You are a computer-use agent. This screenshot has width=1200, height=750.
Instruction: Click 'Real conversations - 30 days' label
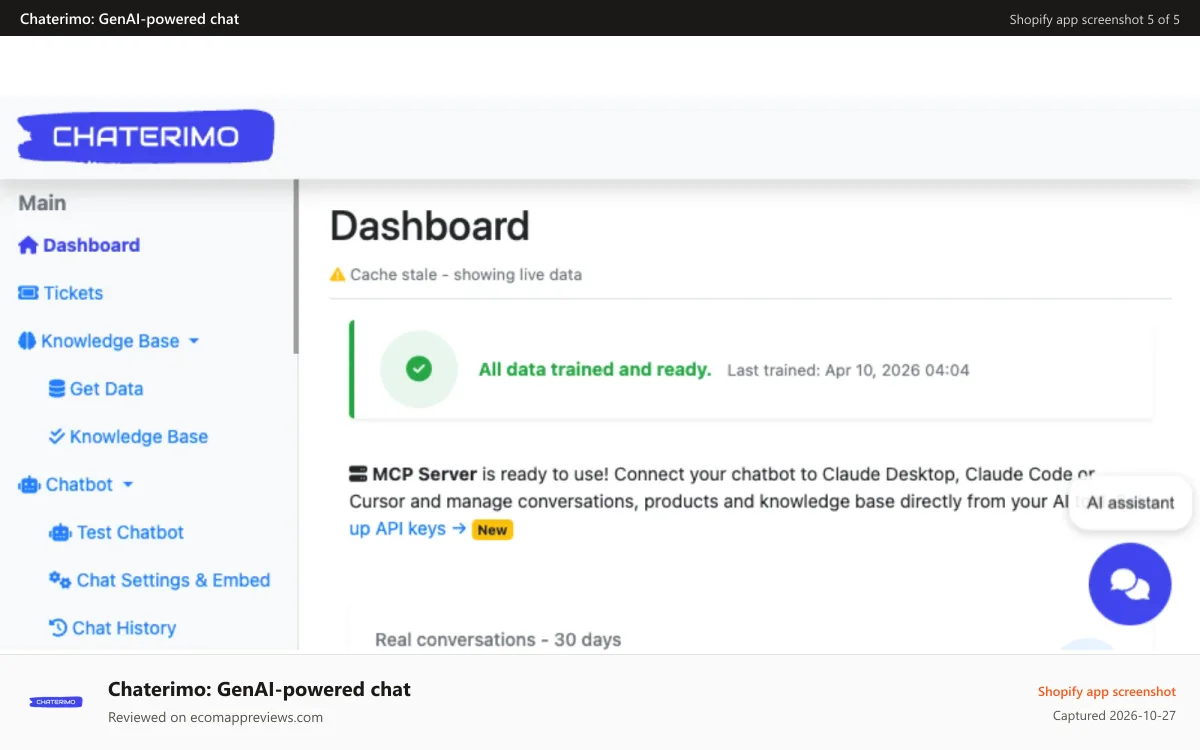[498, 640]
